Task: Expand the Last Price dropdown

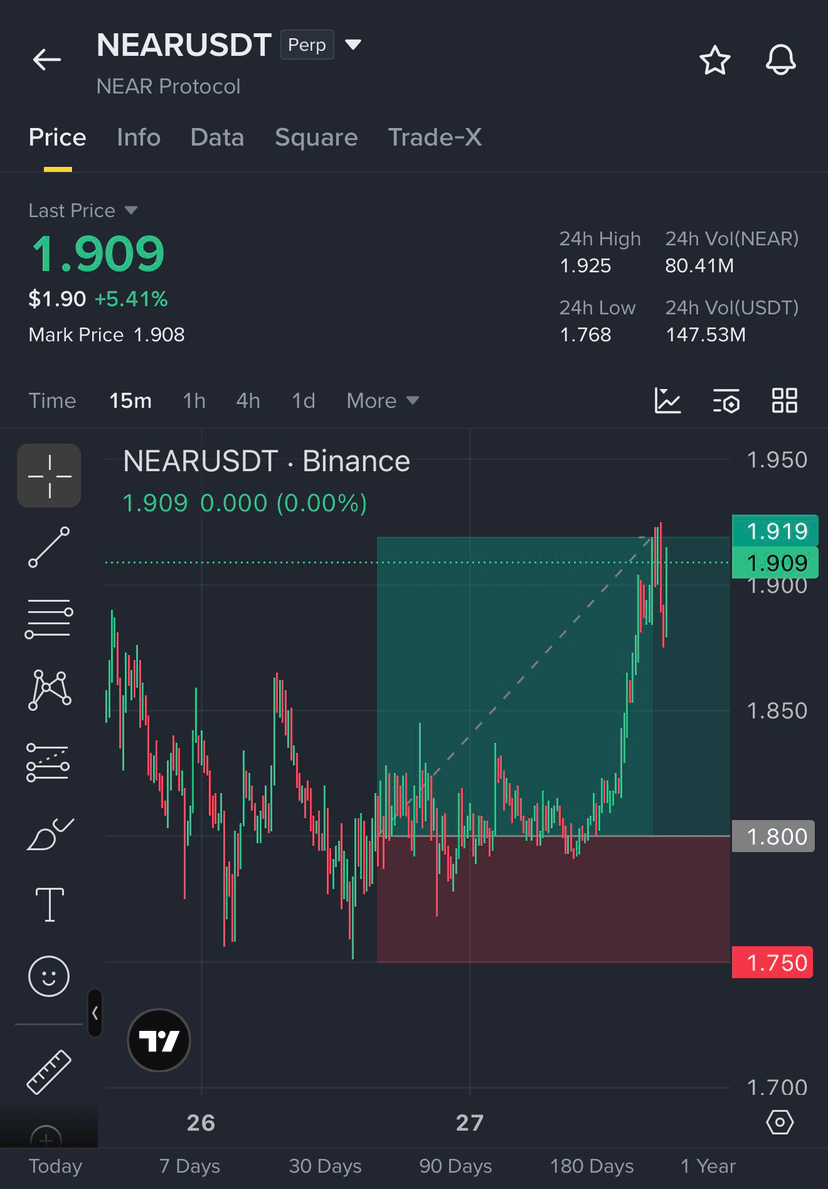Action: click(x=130, y=210)
